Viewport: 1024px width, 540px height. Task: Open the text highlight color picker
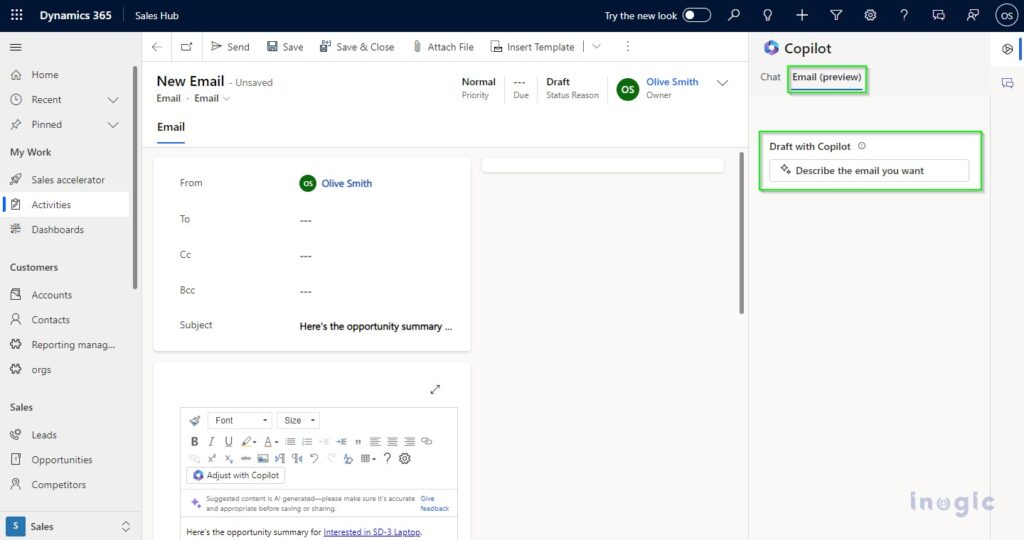(248, 441)
